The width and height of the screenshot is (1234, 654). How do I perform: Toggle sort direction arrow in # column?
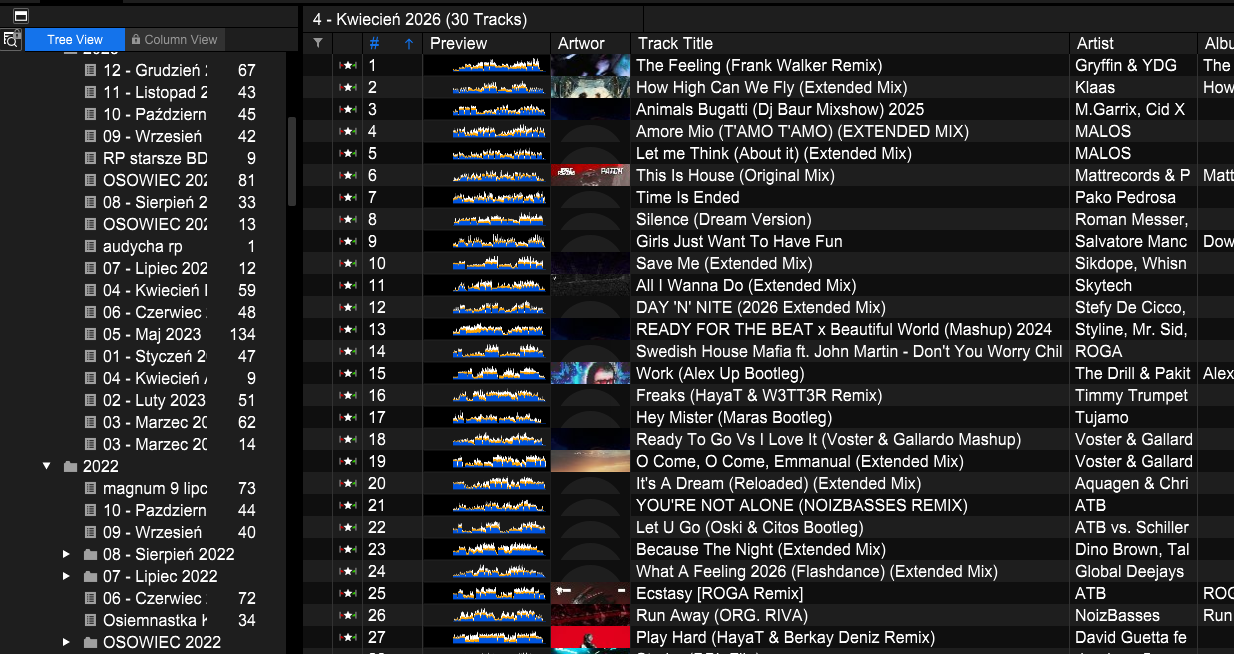408,43
